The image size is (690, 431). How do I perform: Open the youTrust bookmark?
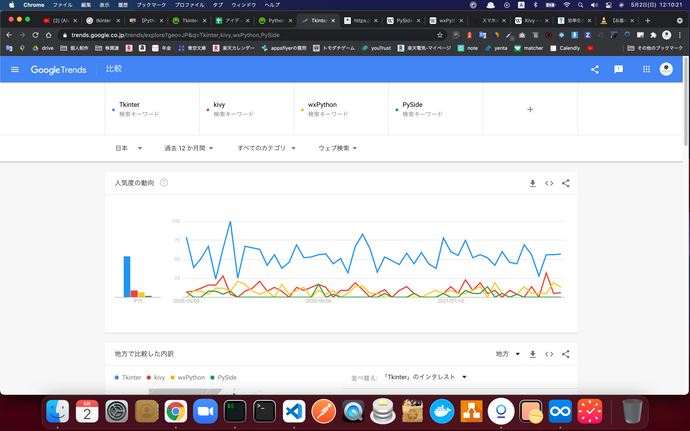click(x=377, y=48)
